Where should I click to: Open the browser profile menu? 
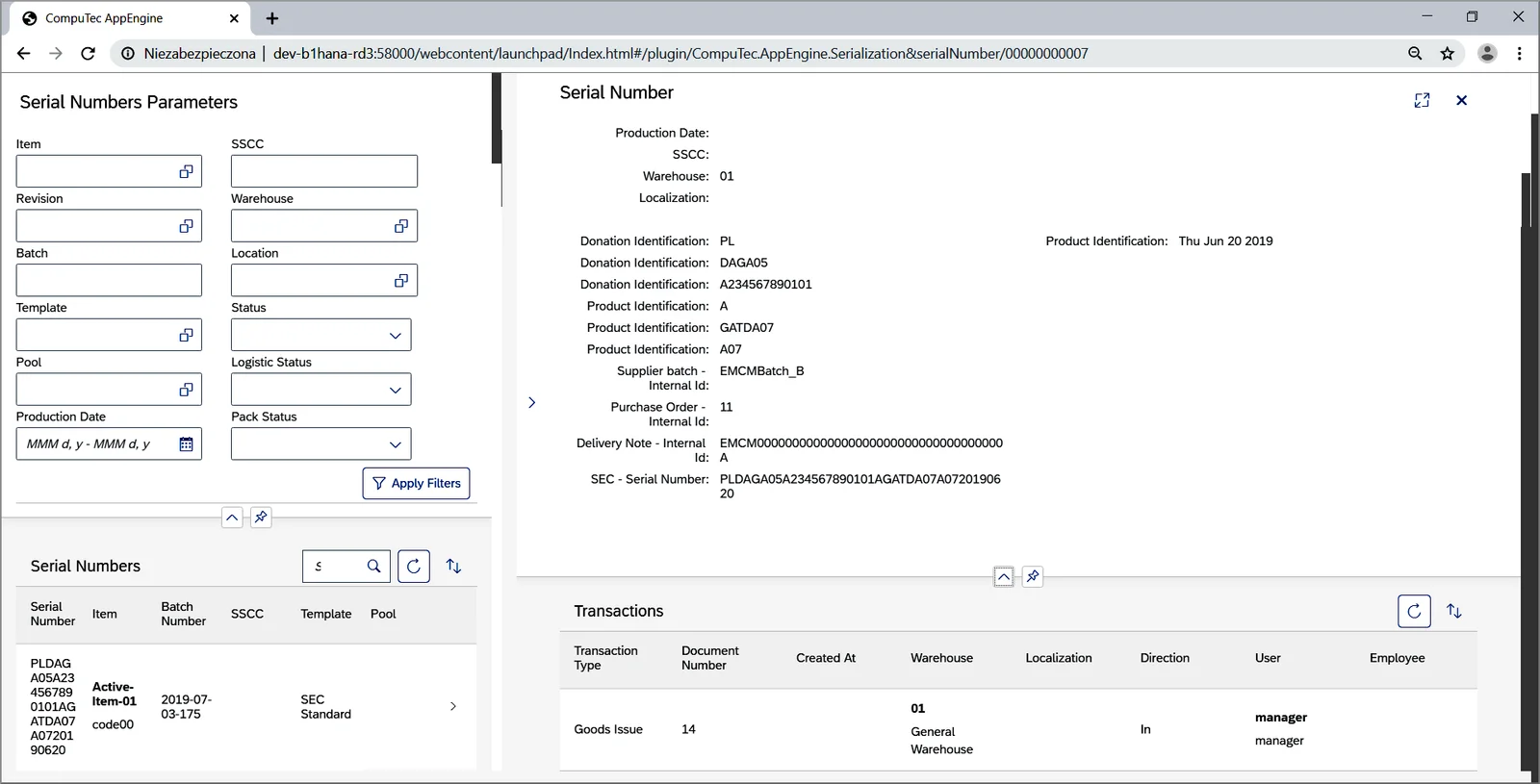click(x=1487, y=54)
